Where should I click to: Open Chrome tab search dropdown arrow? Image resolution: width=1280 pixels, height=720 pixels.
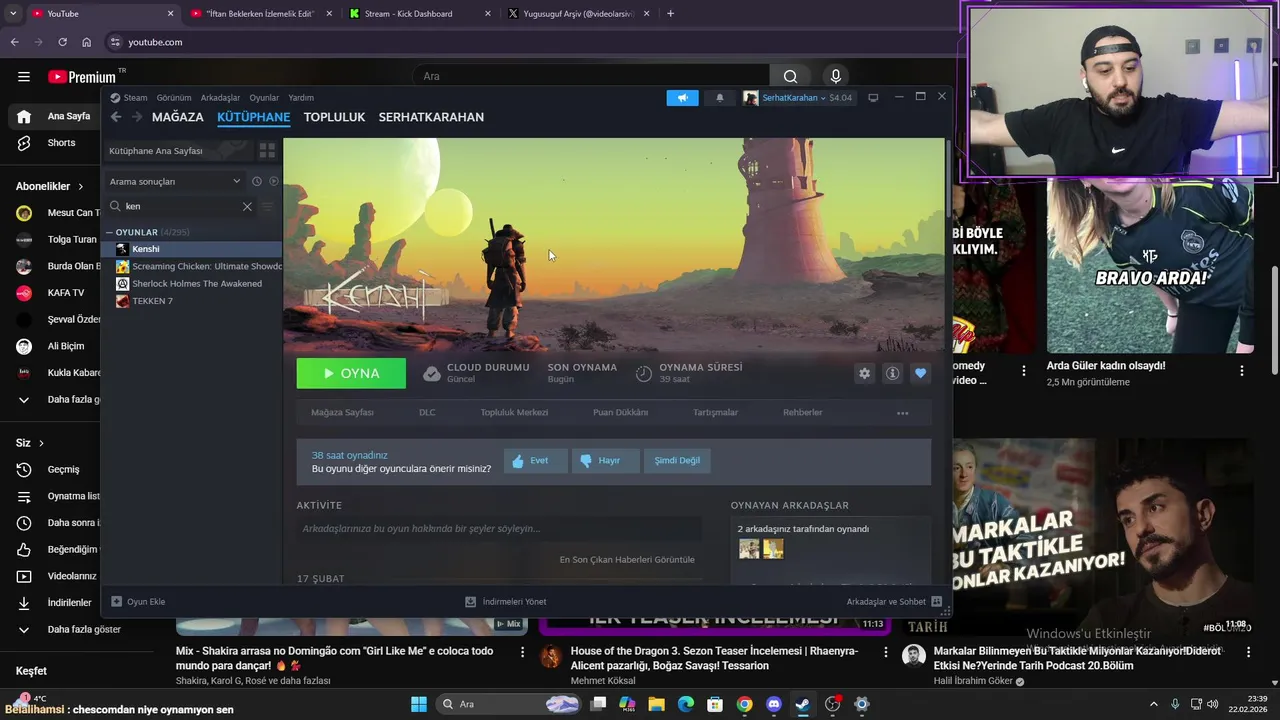tap(13, 14)
